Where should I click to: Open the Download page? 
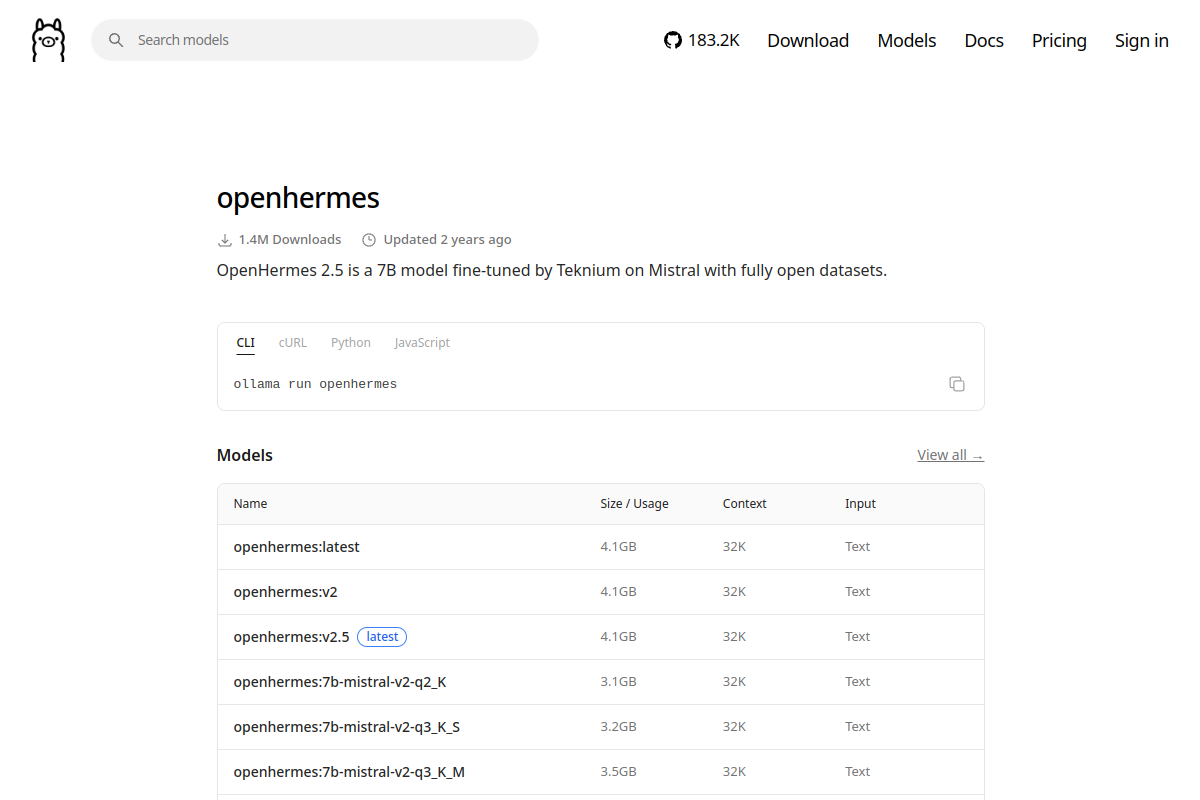pos(808,40)
